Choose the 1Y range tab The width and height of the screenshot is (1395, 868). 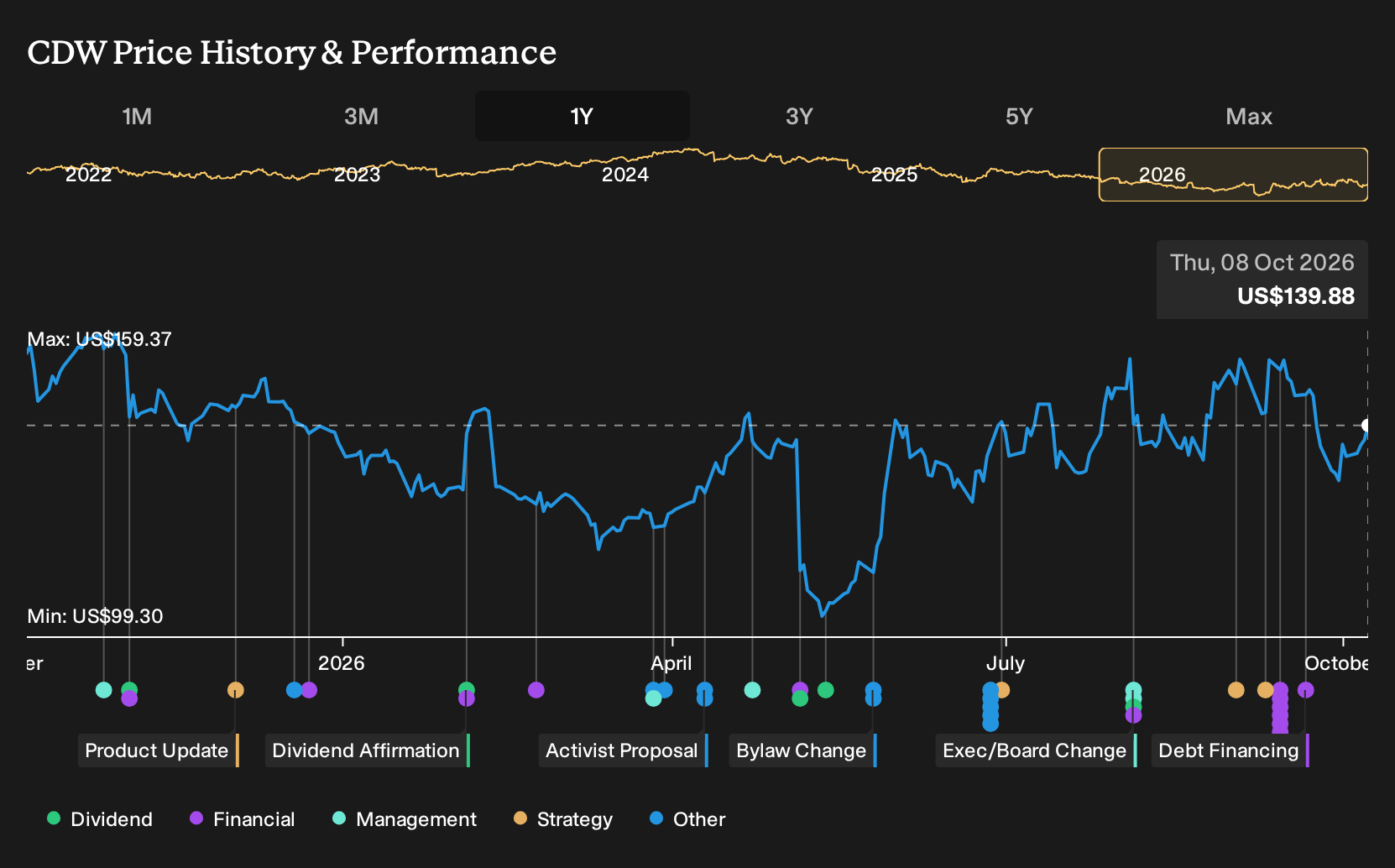click(x=582, y=116)
